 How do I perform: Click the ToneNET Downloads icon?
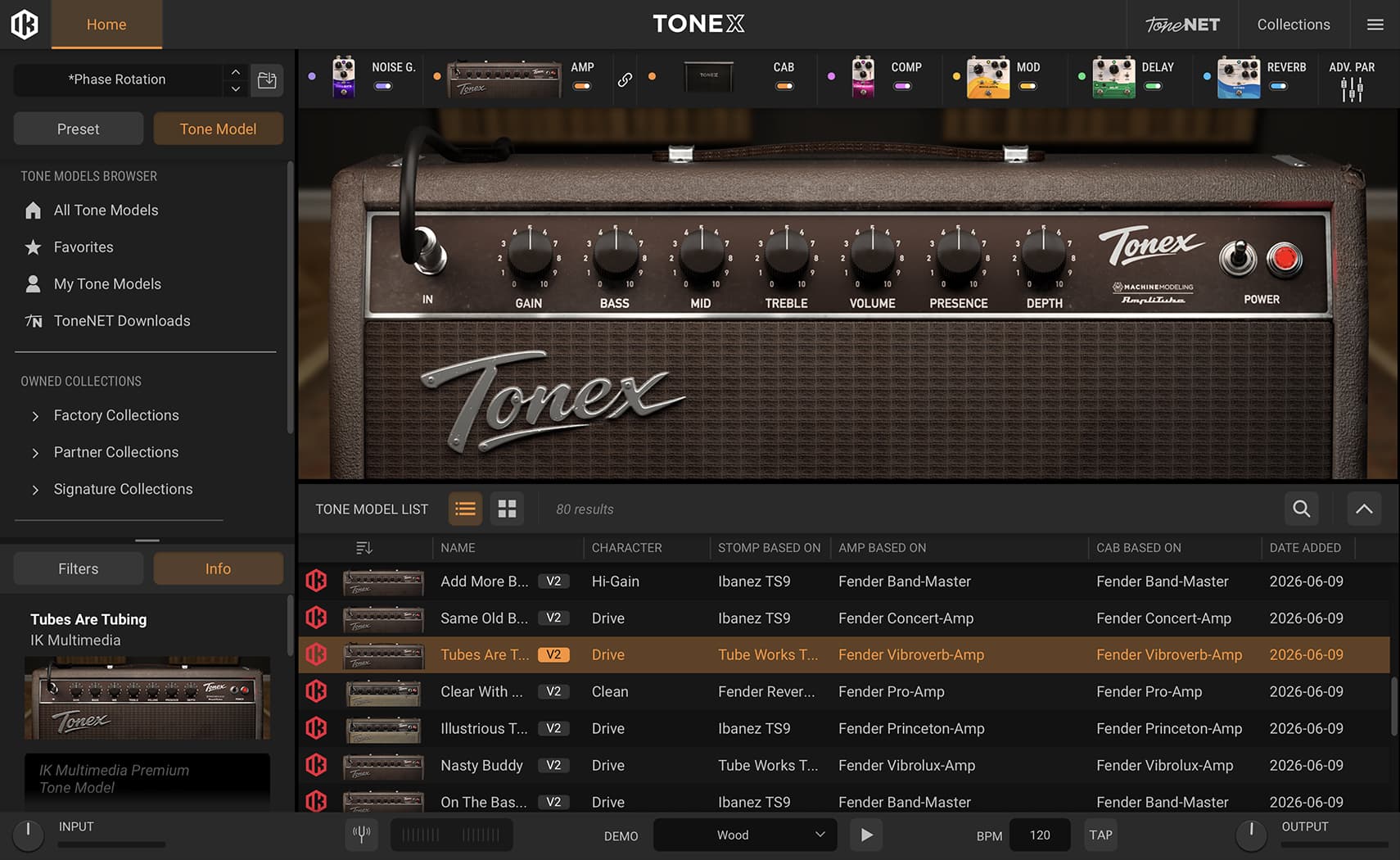point(33,321)
